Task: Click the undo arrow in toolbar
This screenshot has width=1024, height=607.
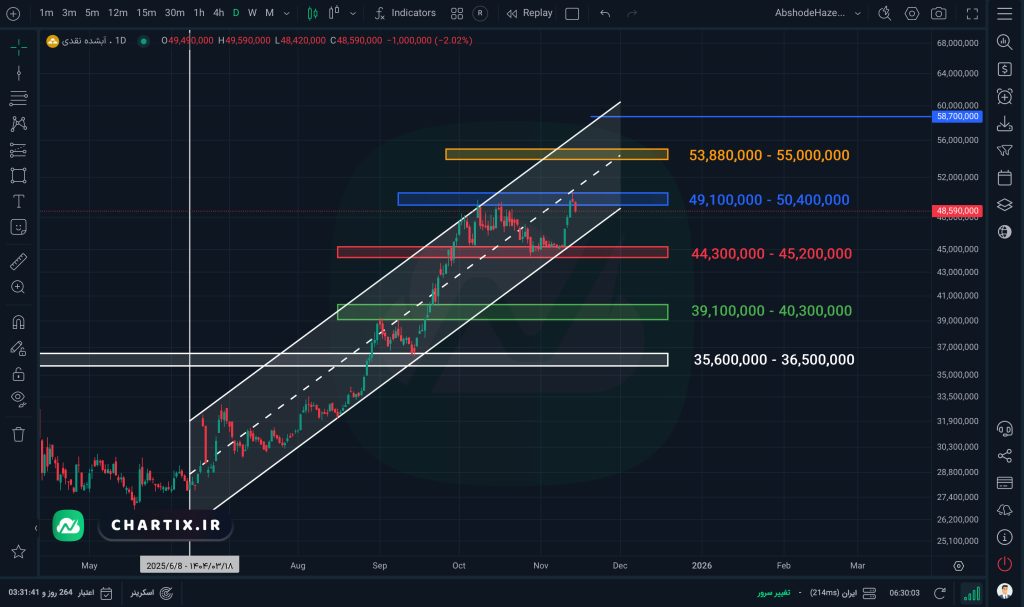Action: click(x=605, y=13)
